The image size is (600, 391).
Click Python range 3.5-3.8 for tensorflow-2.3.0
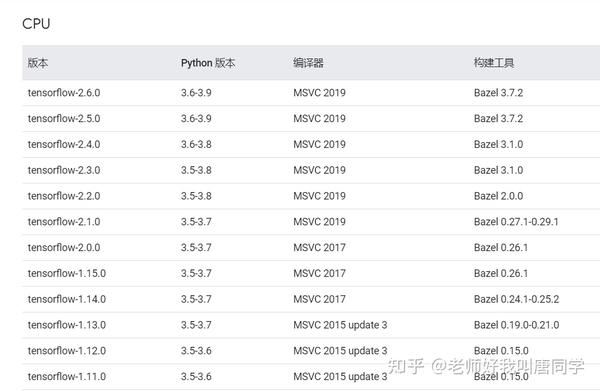pyautogui.click(x=196, y=170)
